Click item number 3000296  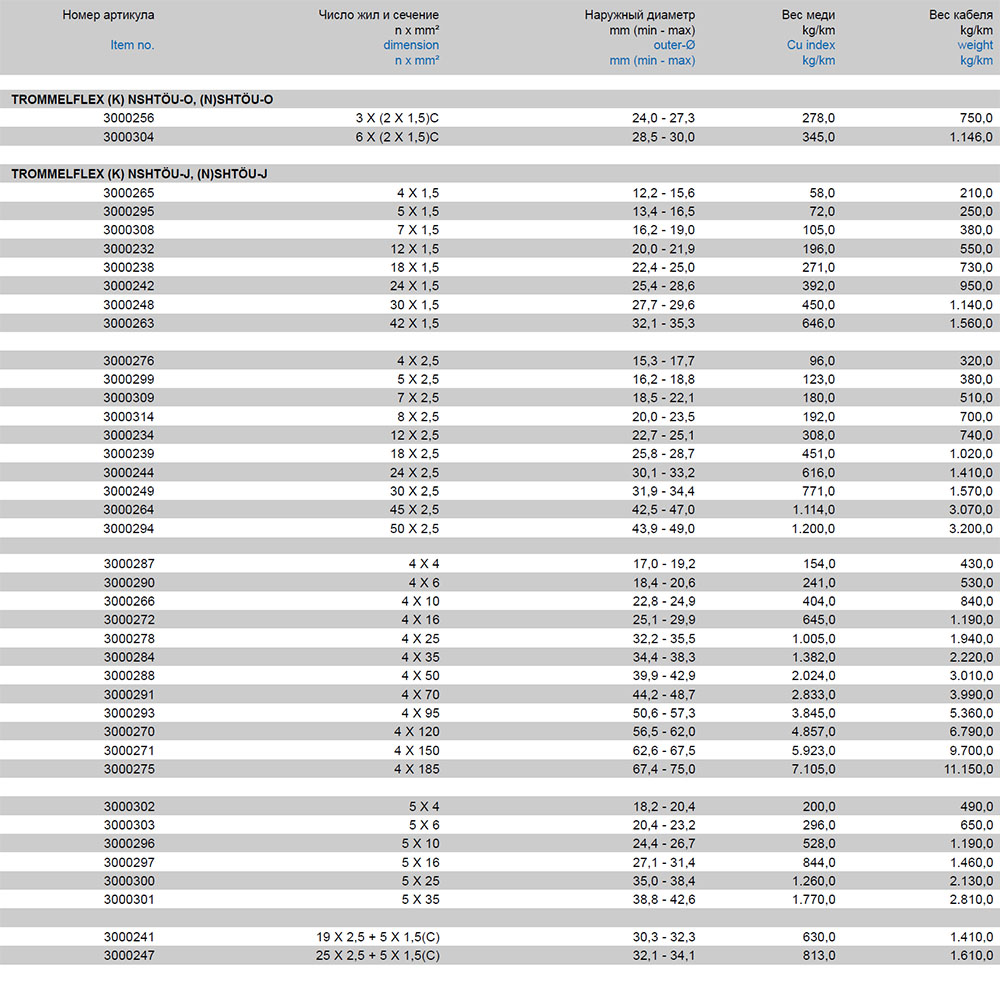129,843
